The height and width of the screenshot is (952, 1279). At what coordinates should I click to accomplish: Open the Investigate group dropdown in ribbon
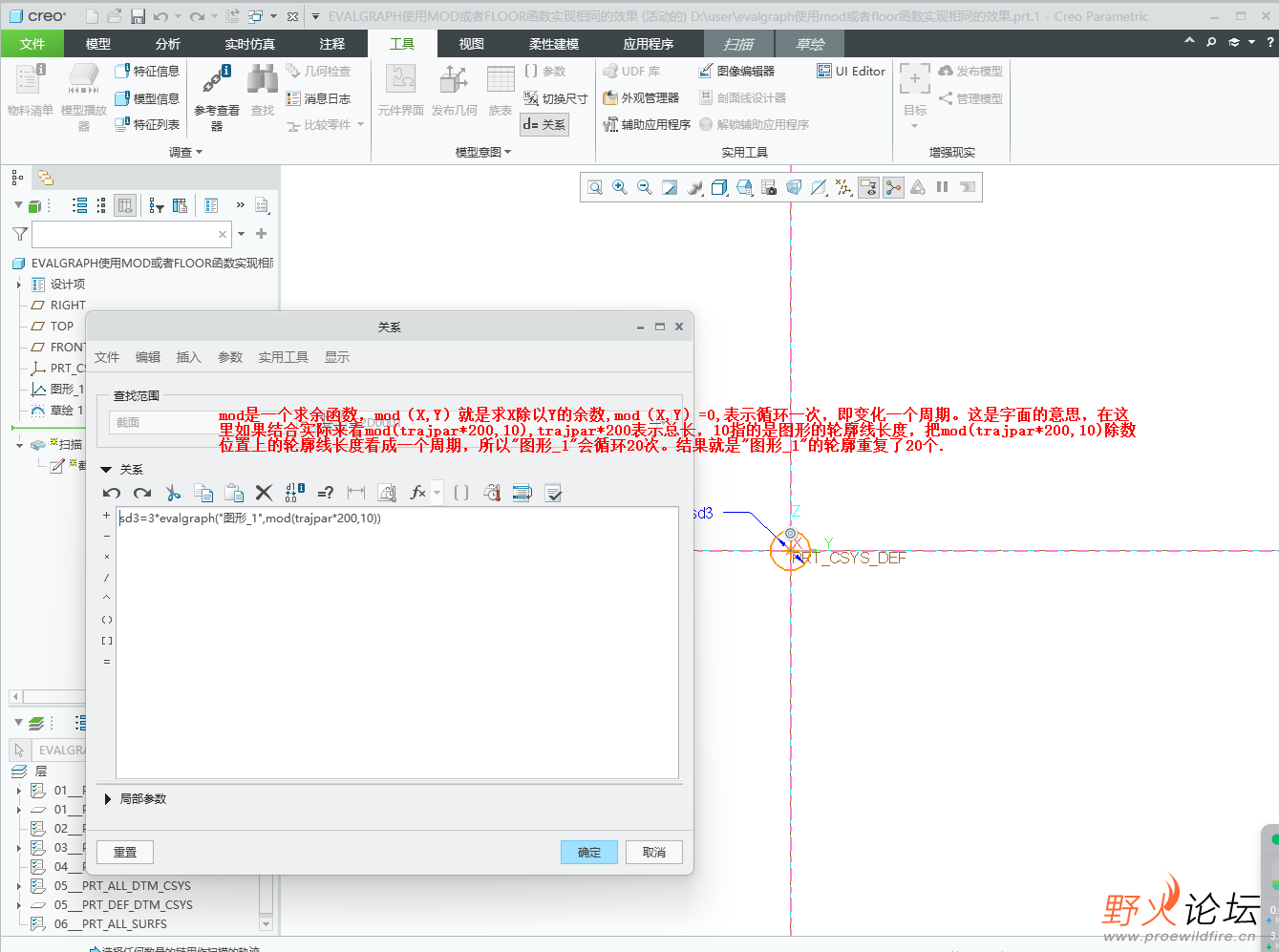(185, 152)
